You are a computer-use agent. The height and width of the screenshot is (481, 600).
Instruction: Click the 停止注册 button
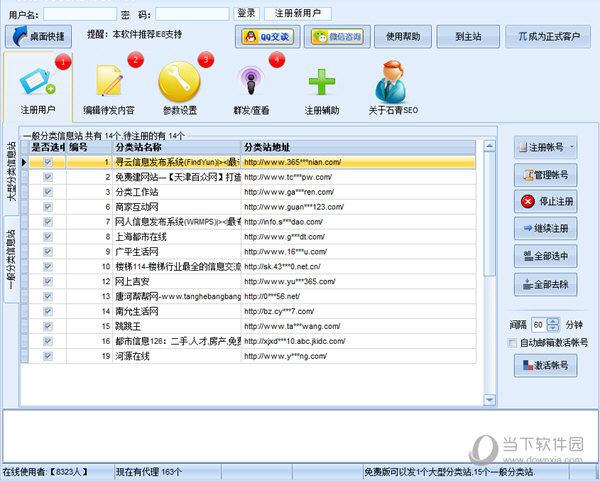coord(545,202)
